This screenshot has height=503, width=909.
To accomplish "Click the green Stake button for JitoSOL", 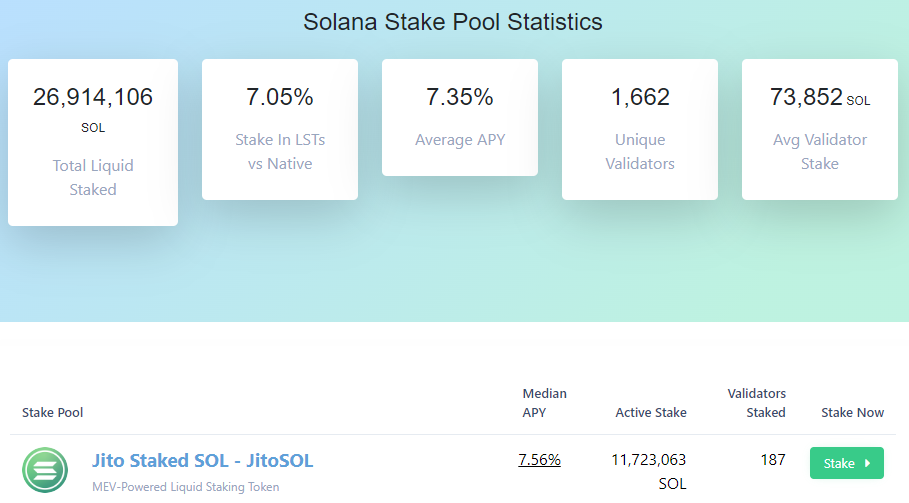I will [x=846, y=463].
